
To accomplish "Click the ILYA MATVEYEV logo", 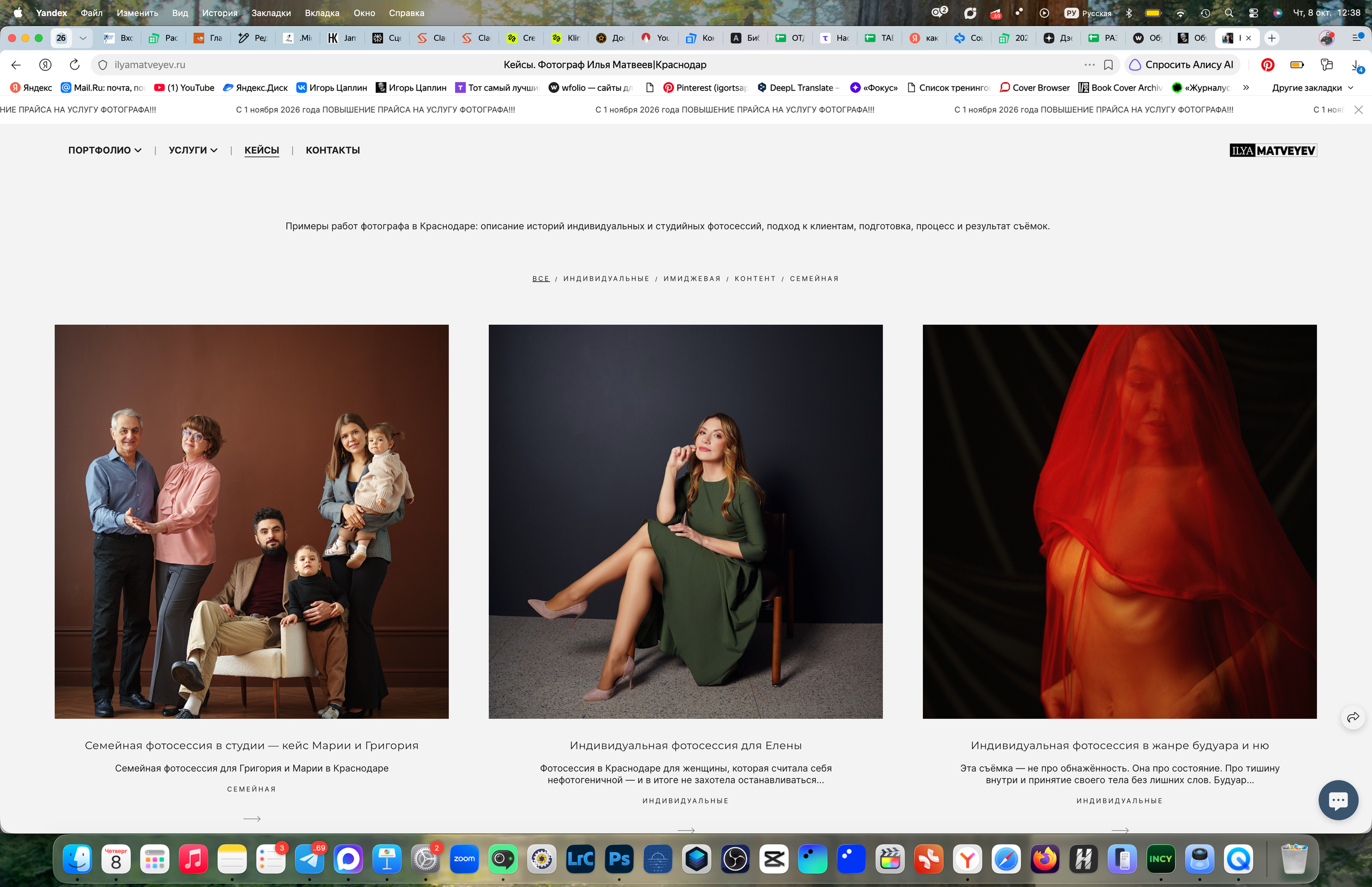I will (x=1273, y=150).
